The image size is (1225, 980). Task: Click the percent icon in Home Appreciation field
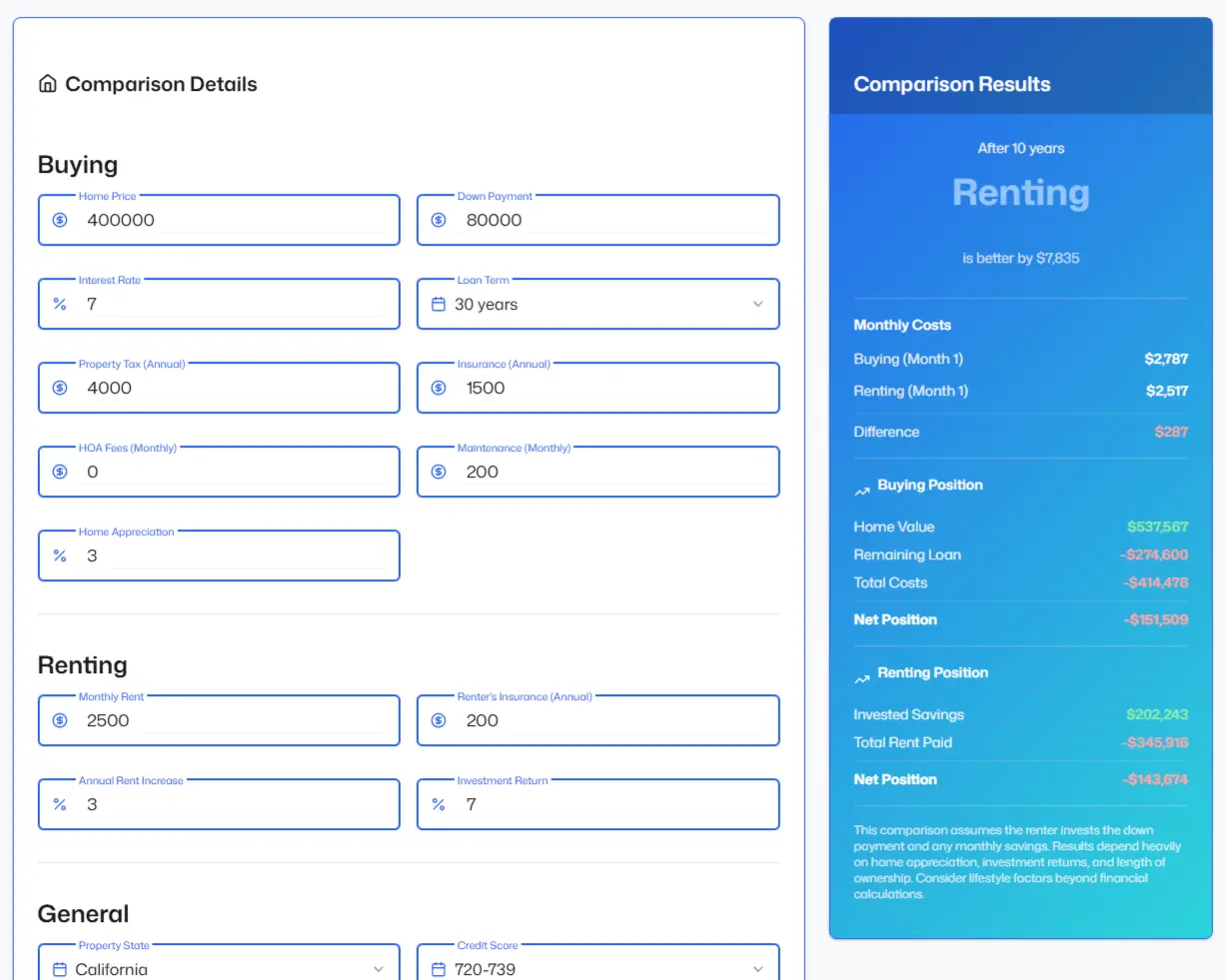point(60,555)
